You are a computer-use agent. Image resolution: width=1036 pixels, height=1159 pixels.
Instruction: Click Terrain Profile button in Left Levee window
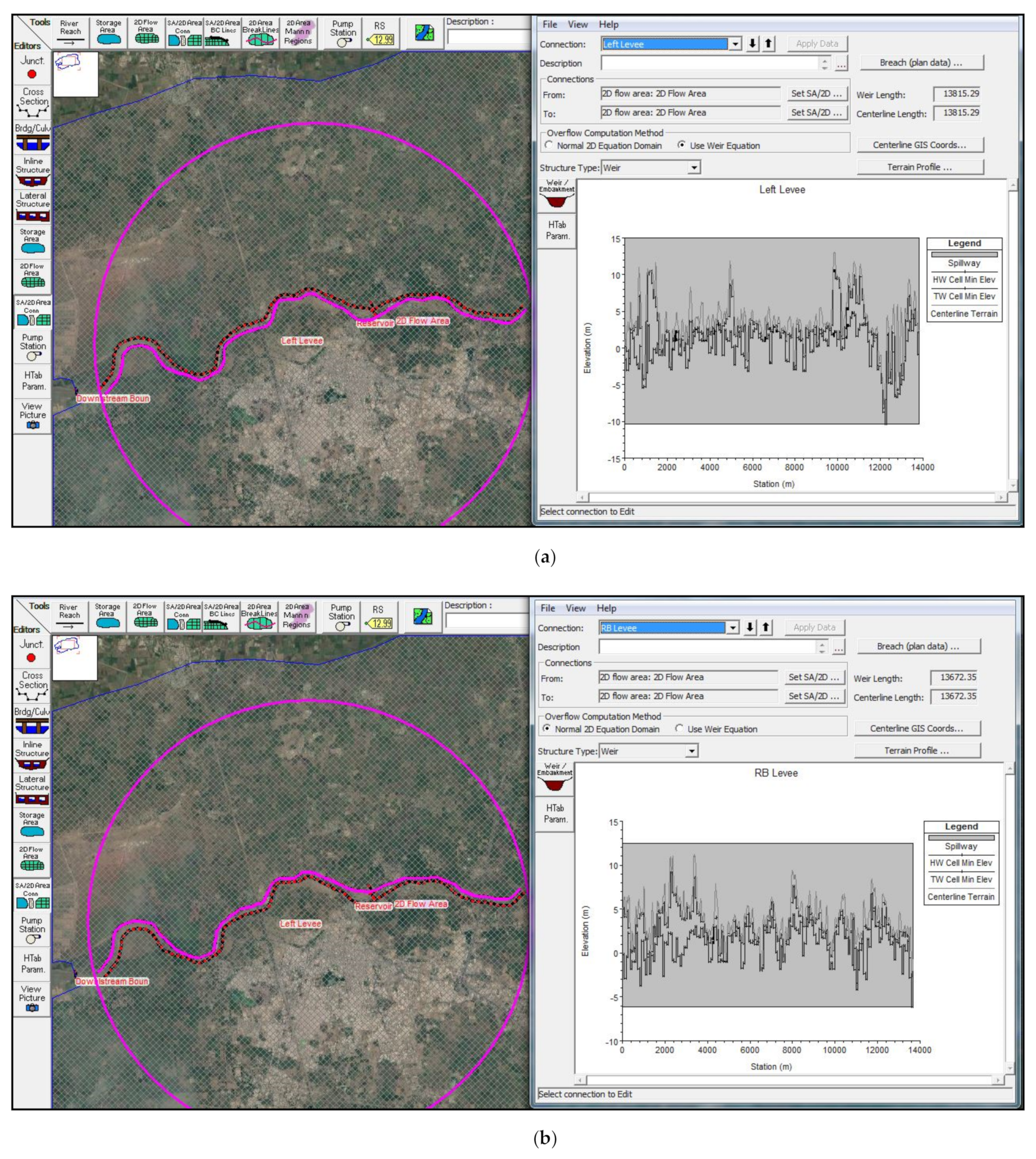[x=920, y=167]
